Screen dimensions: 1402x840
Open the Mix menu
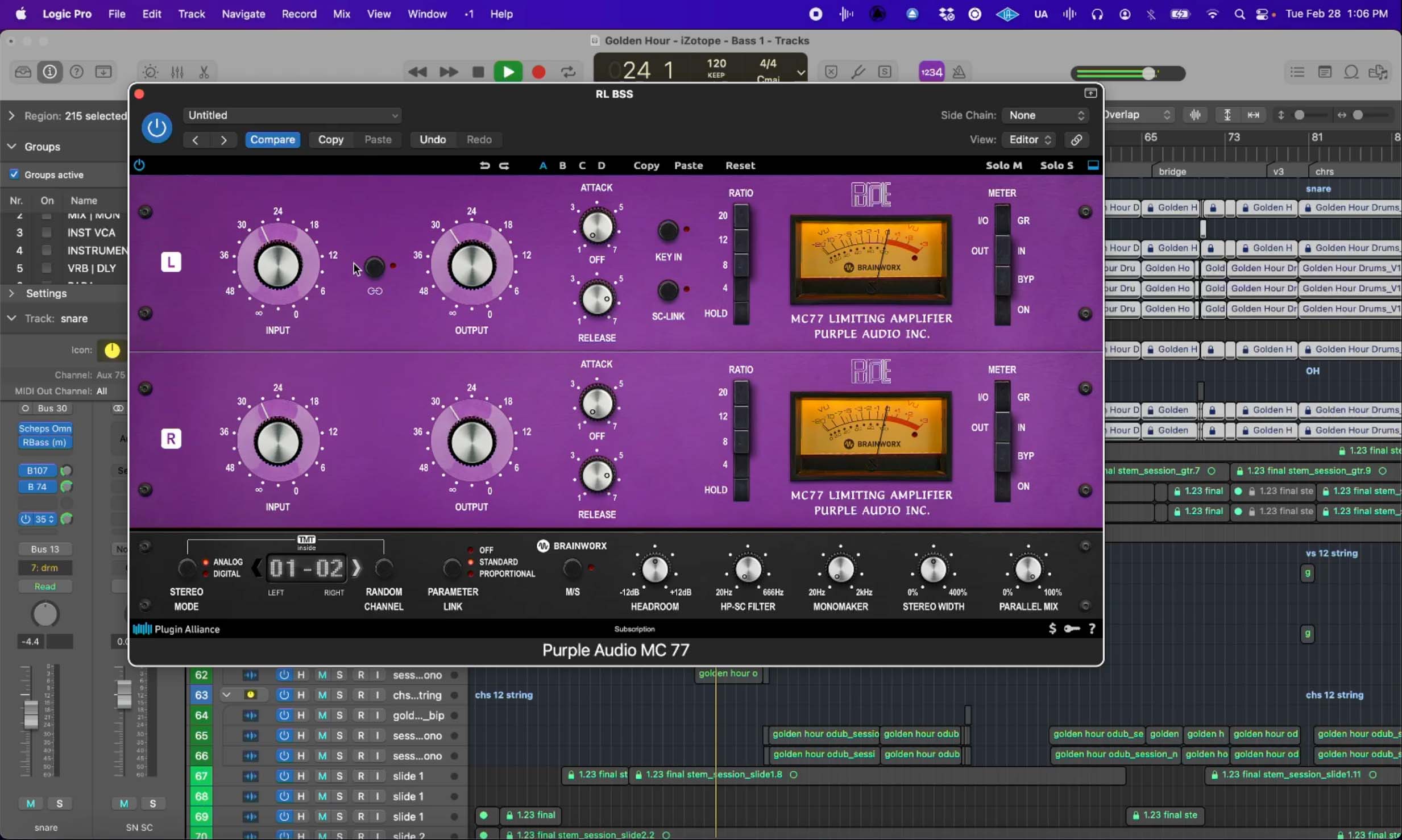(341, 14)
